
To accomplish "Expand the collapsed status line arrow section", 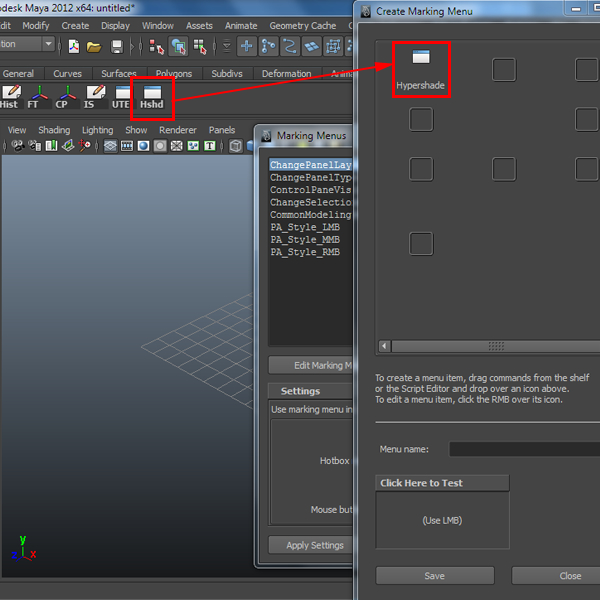I will (x=132, y=46).
